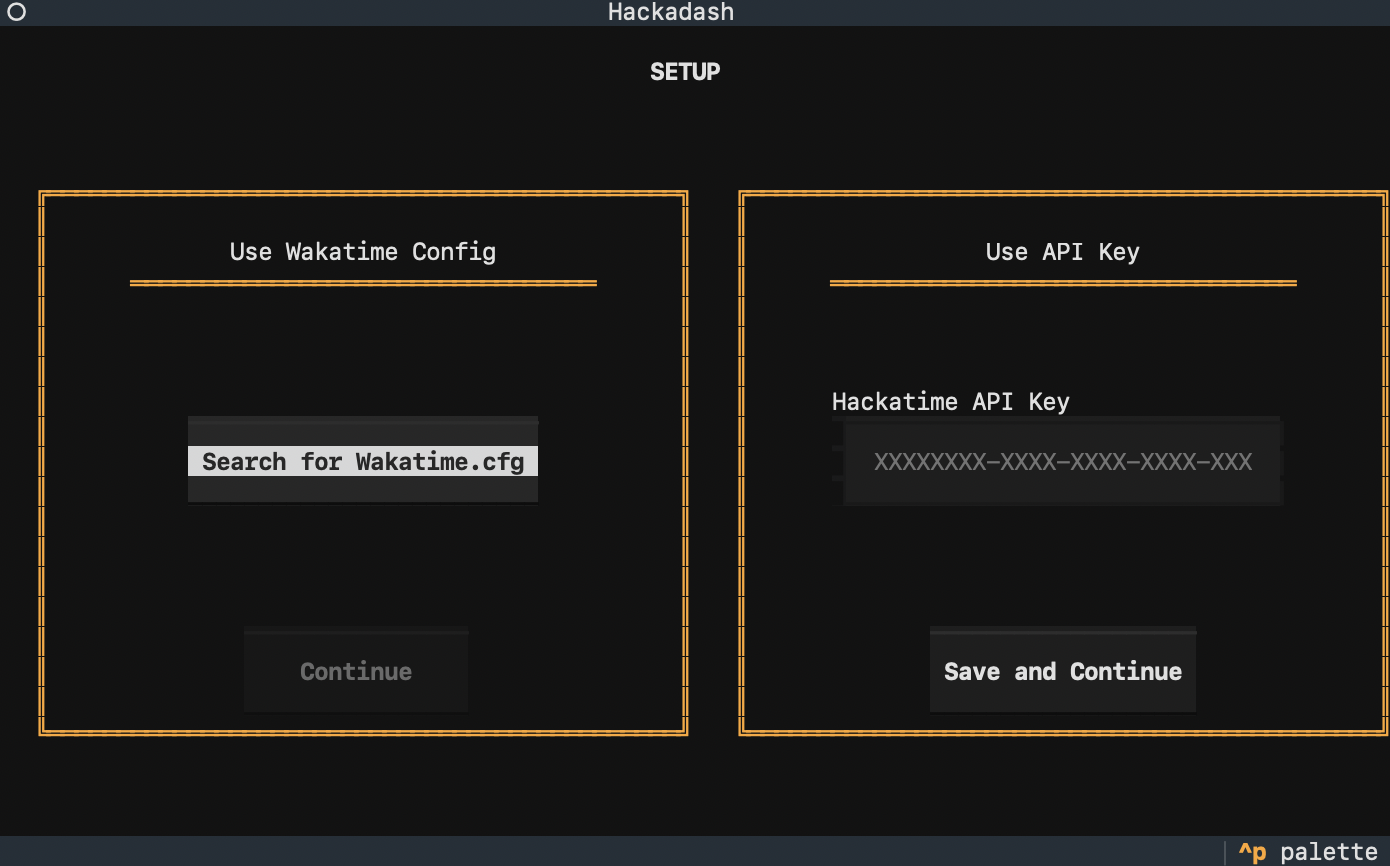Focus the Hackatime API Key input field
1390x866 pixels.
click(1058, 462)
